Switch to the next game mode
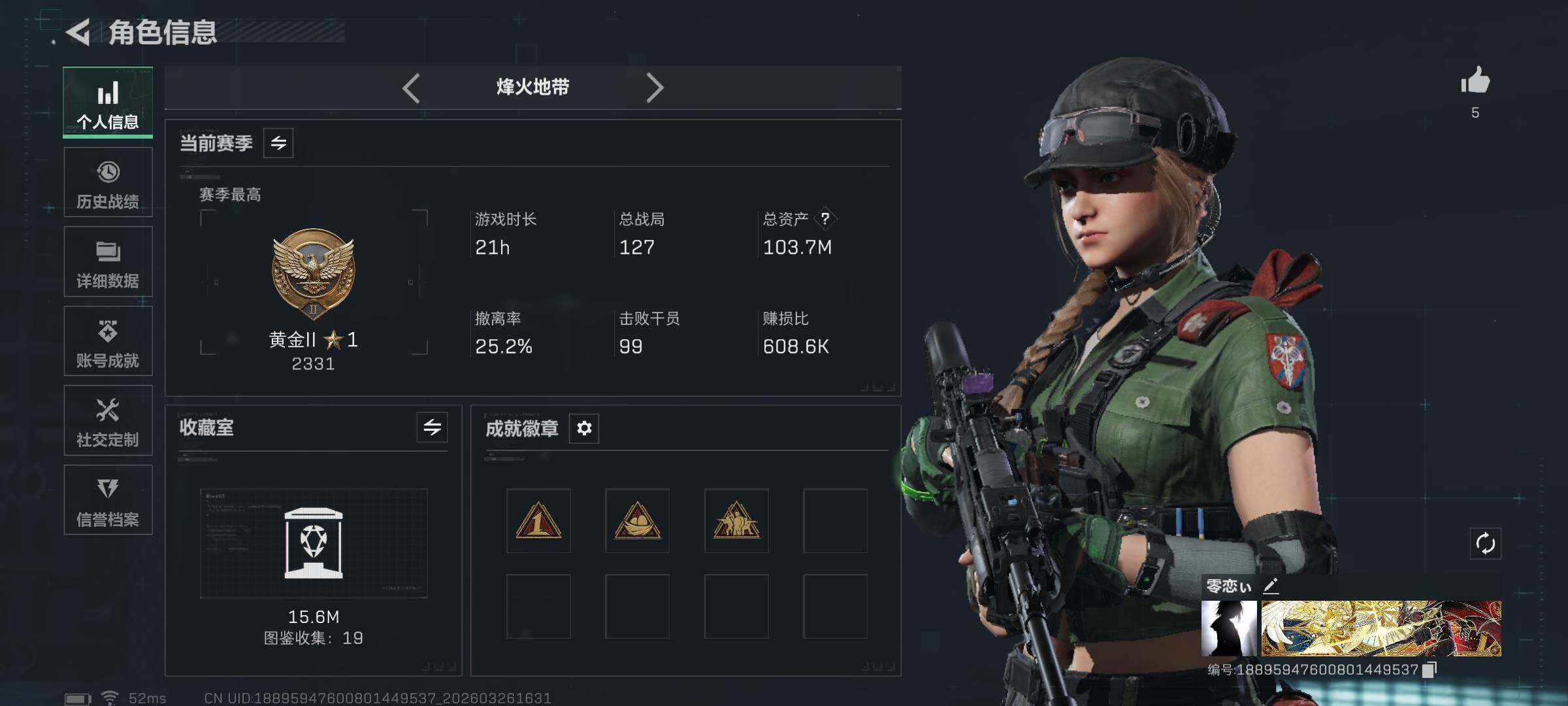This screenshot has width=1568, height=706. pos(655,88)
